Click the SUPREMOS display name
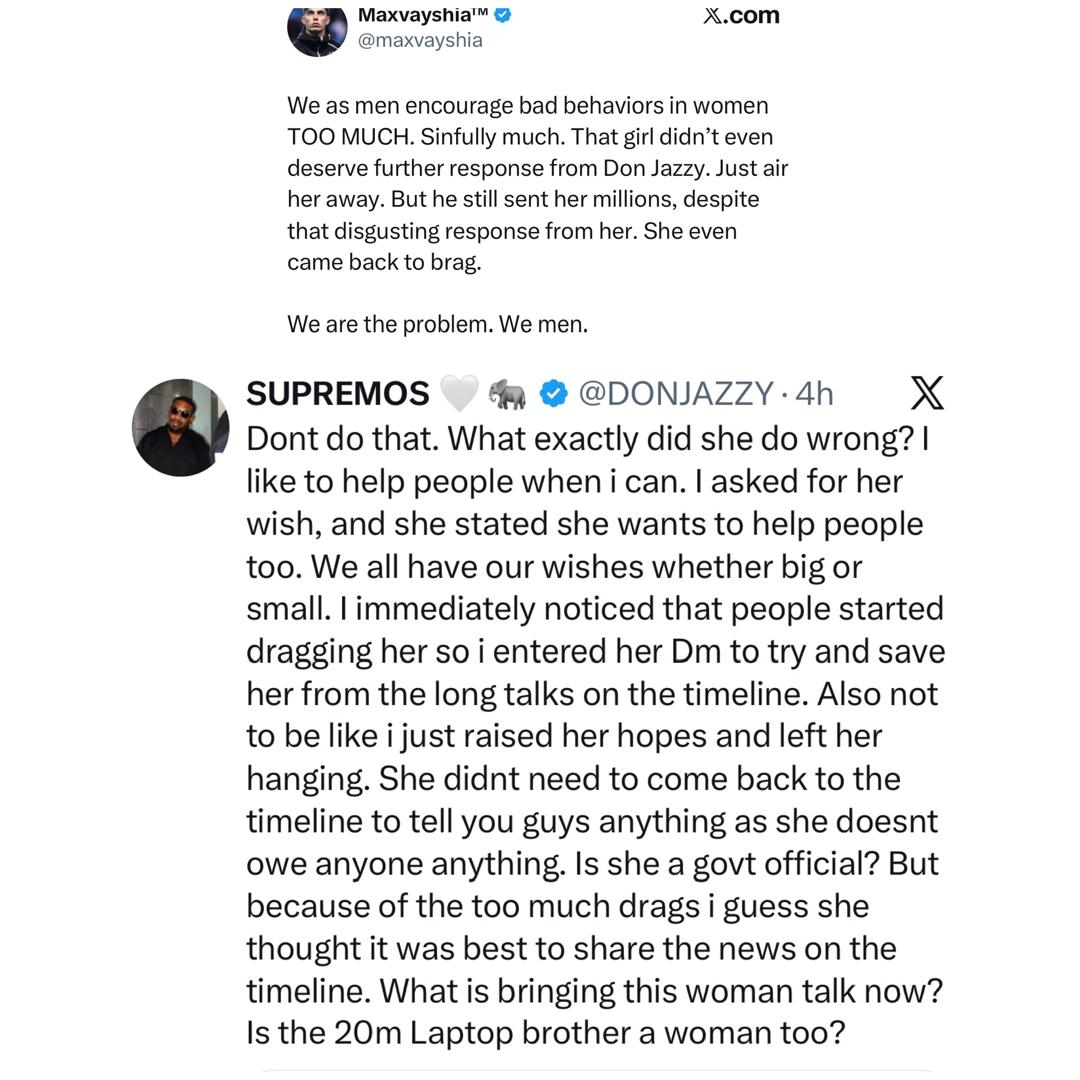 (338, 394)
